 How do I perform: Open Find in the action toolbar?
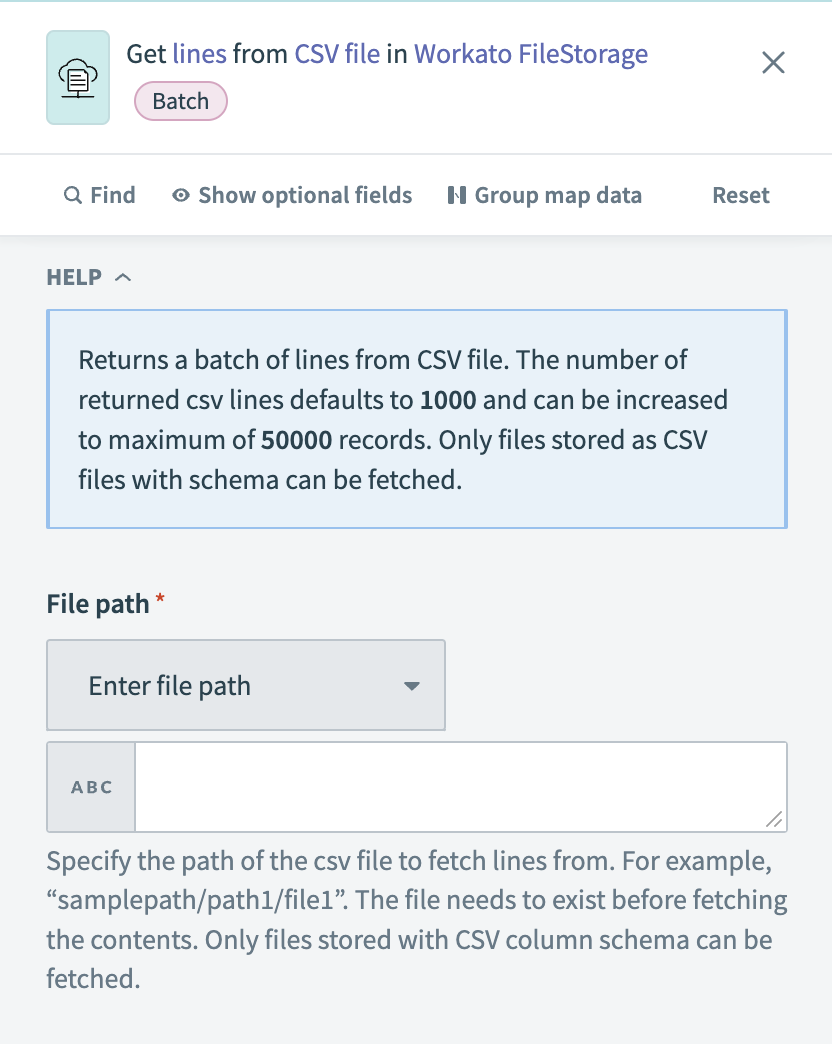[x=100, y=195]
